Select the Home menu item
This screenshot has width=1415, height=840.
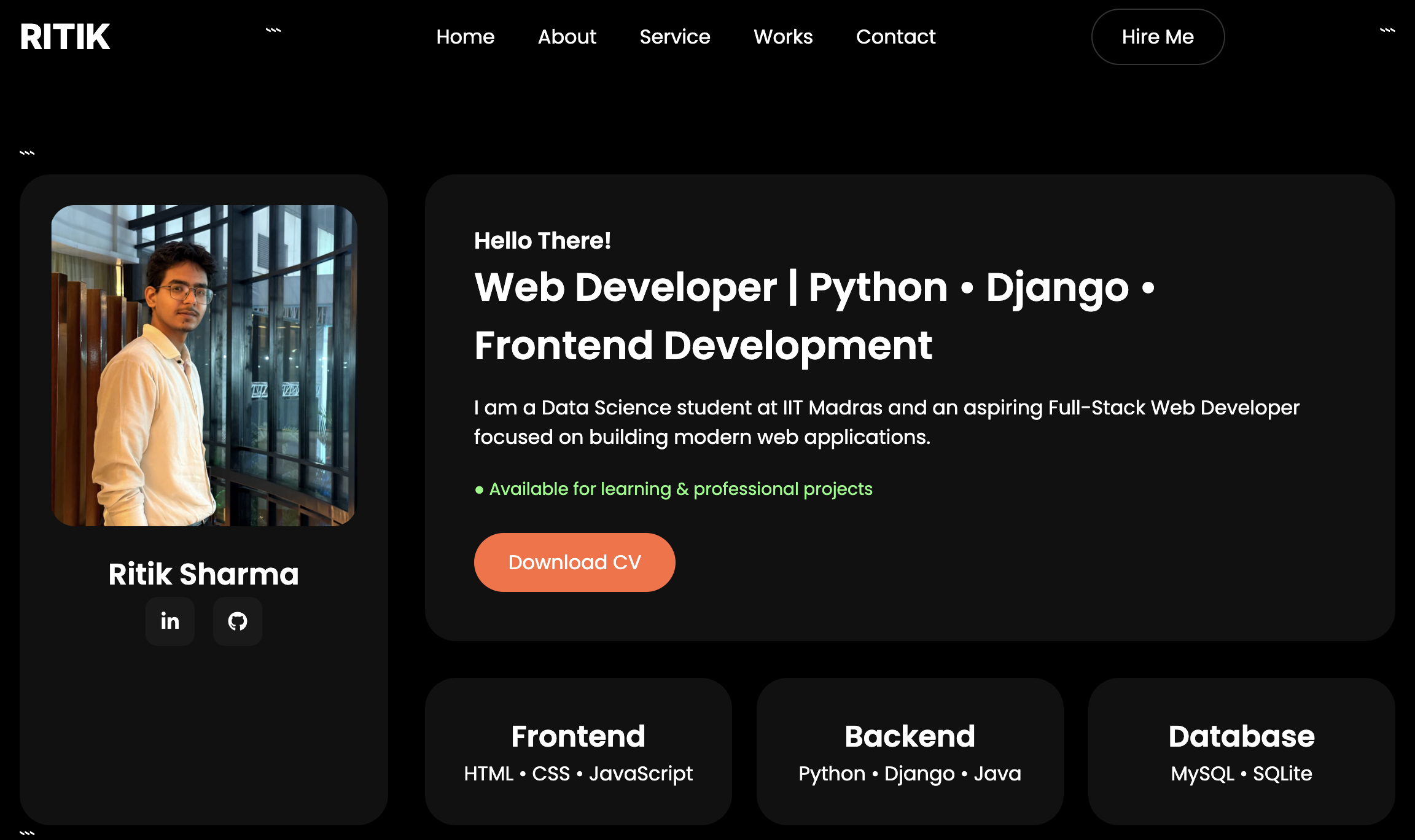tap(465, 37)
